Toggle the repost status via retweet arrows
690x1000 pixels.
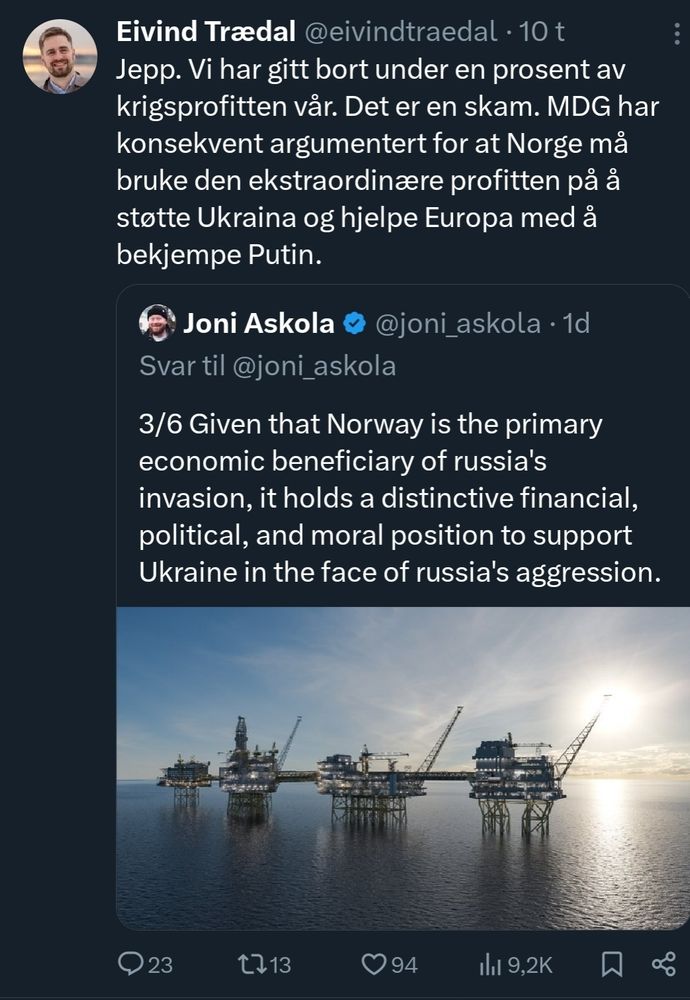(x=254, y=962)
